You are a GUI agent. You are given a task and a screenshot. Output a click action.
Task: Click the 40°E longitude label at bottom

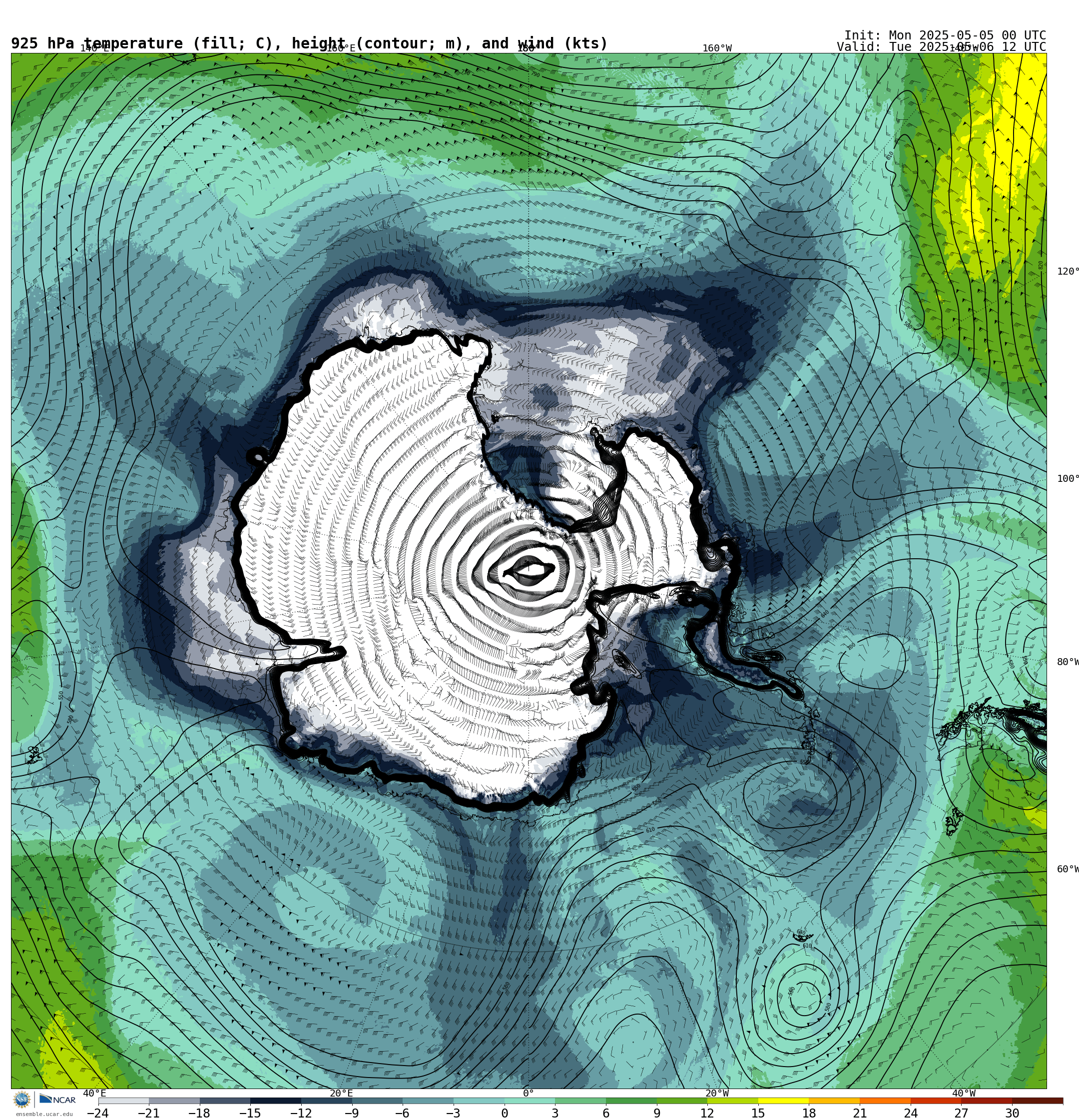point(94,1093)
